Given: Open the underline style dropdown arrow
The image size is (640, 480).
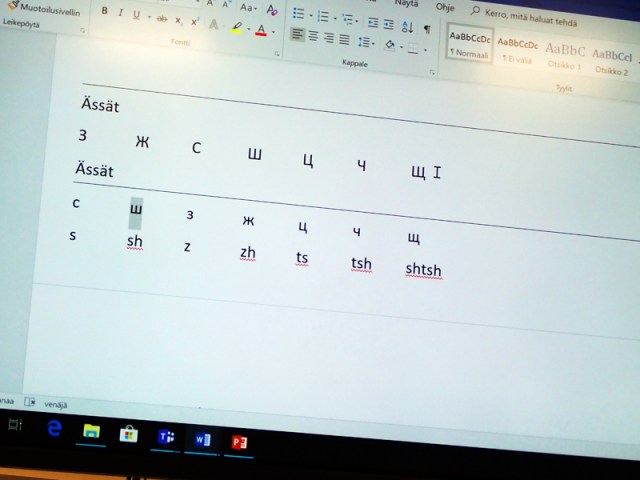Looking at the screenshot, I should (x=149, y=17).
